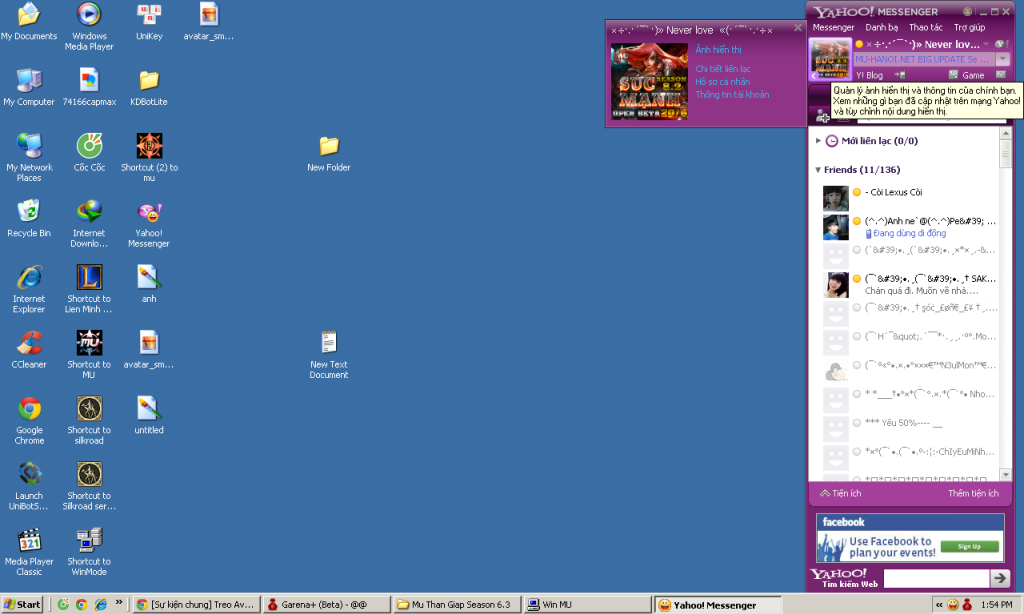Click the add contact icon in Yahoo Messenger
This screenshot has width=1024, height=614.
point(822,117)
